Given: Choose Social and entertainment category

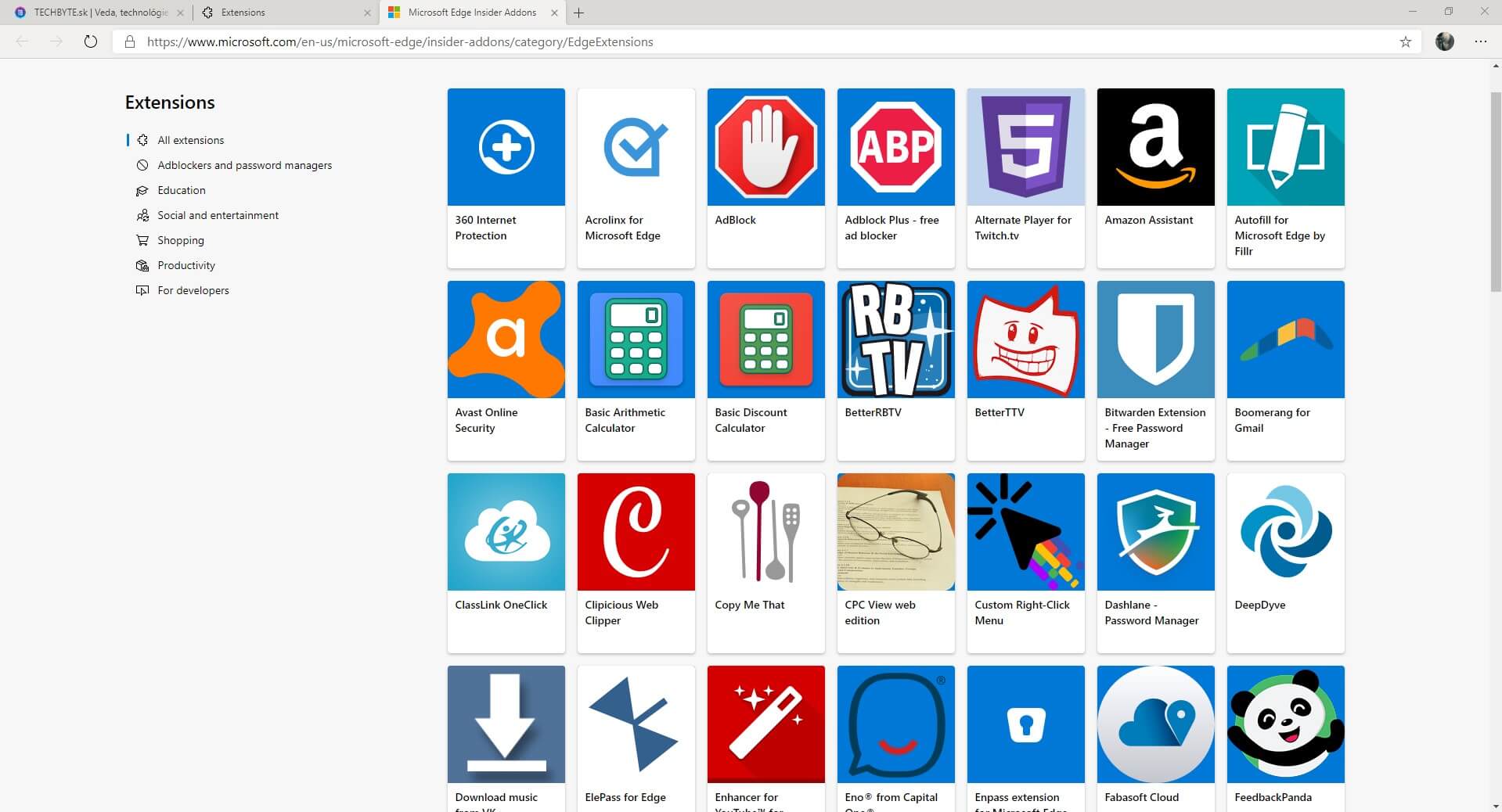Looking at the screenshot, I should [218, 215].
